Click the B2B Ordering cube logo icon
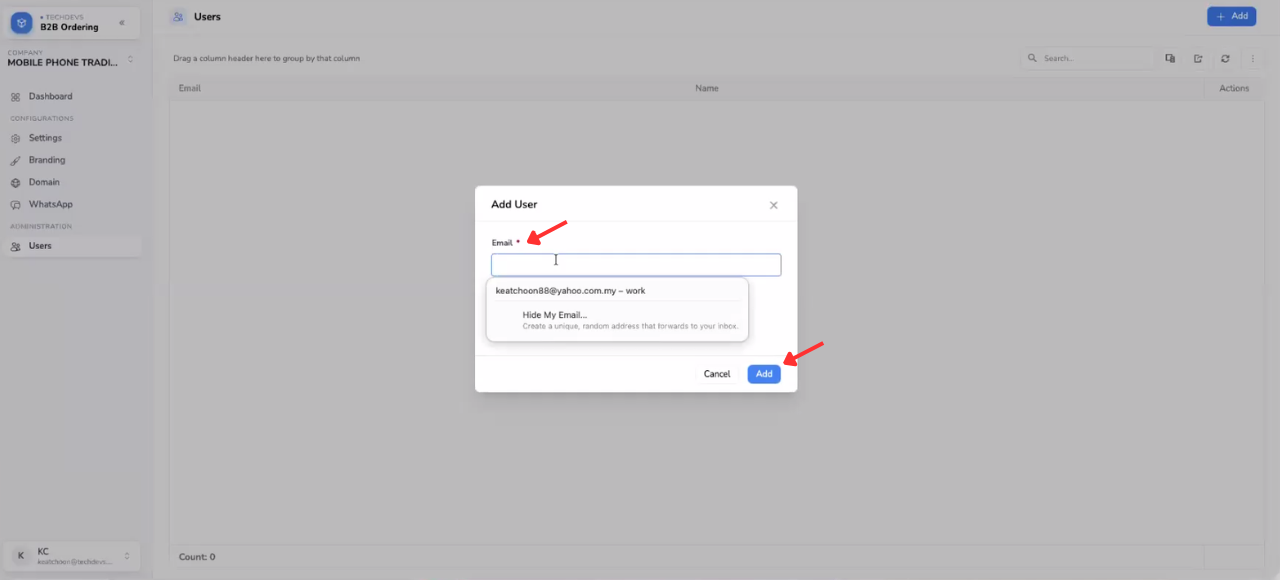This screenshot has height=582, width=1280. click(22, 22)
